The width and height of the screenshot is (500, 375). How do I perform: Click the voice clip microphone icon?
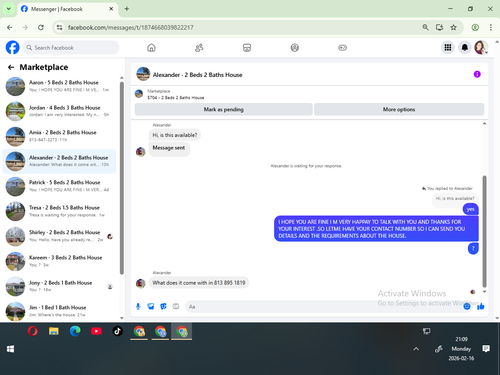138,306
